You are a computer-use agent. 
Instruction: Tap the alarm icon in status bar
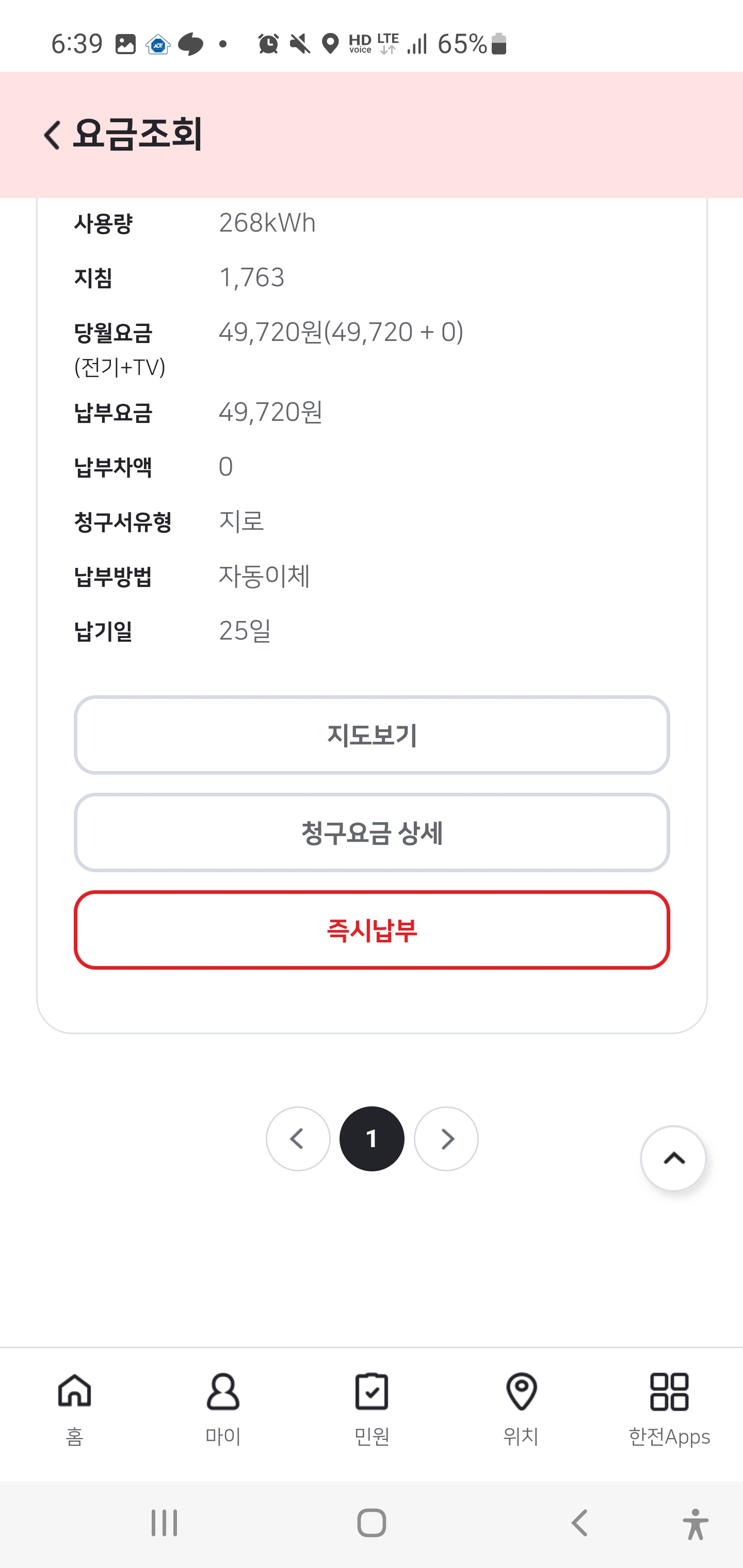[268, 44]
